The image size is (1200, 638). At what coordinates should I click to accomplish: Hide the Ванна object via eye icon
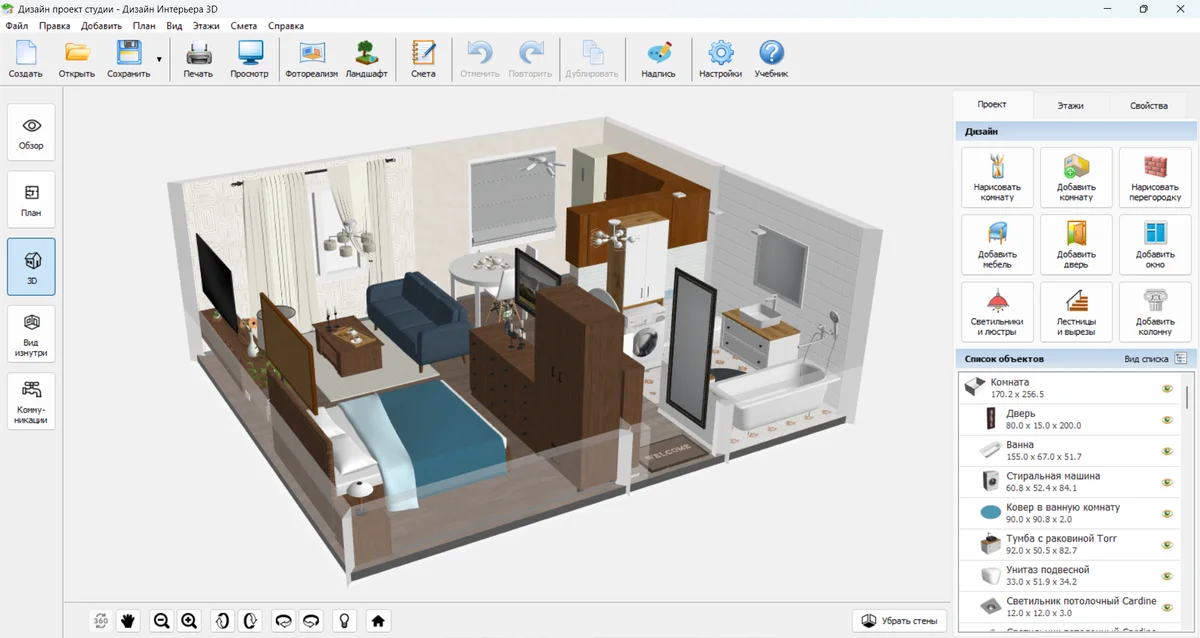point(1166,451)
